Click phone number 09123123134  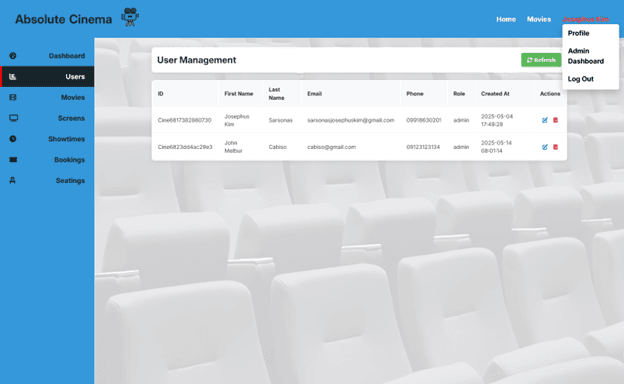(423, 147)
